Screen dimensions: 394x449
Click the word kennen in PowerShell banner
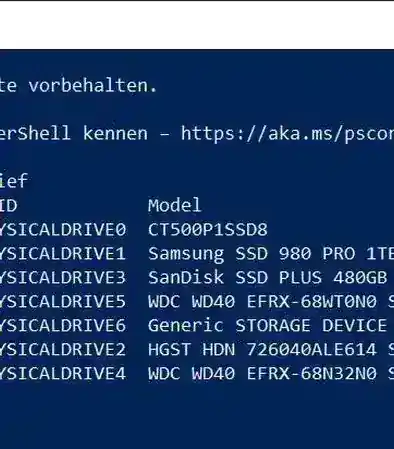[x=115, y=134]
